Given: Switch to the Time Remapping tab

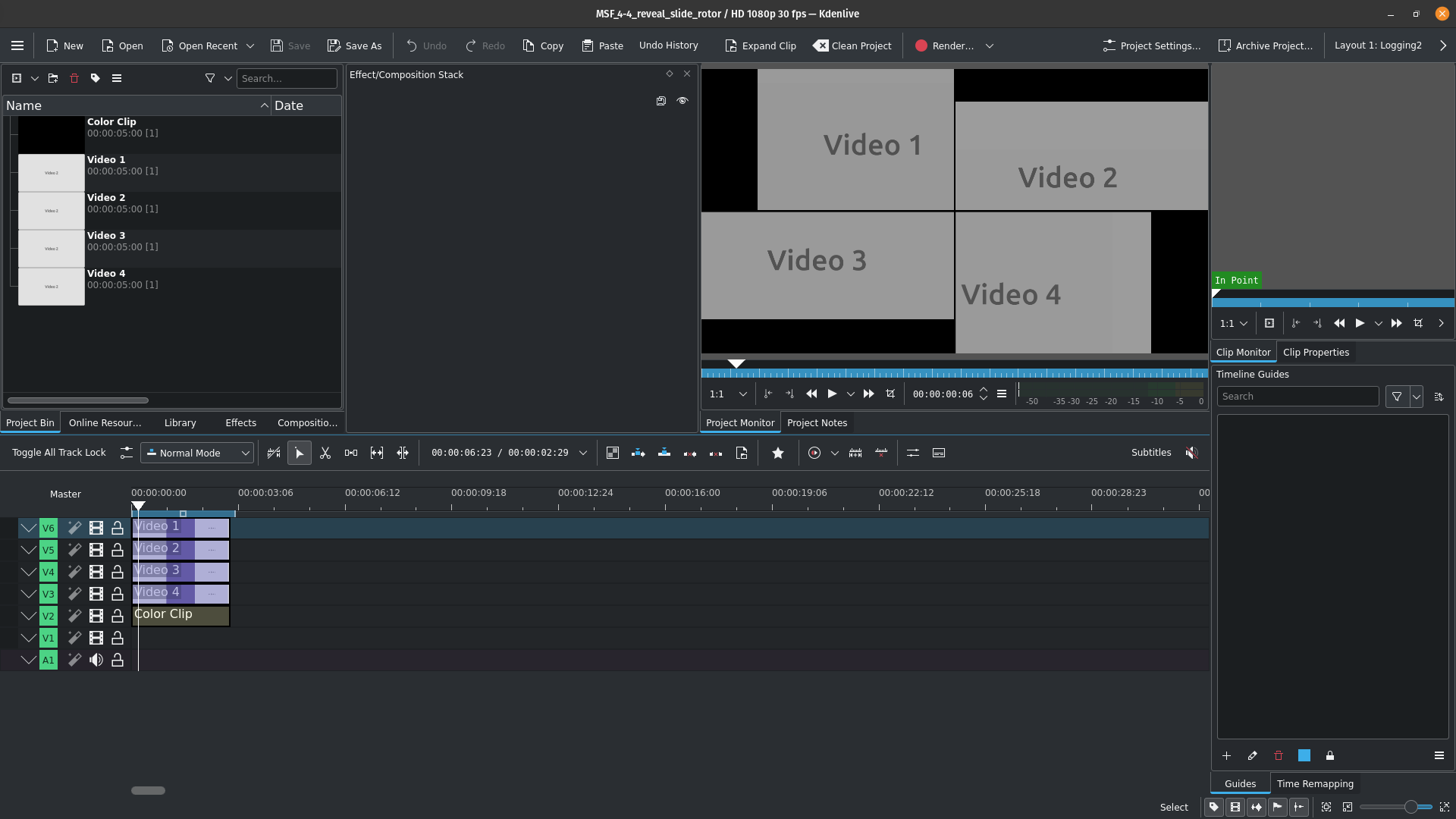Looking at the screenshot, I should click(x=1315, y=784).
